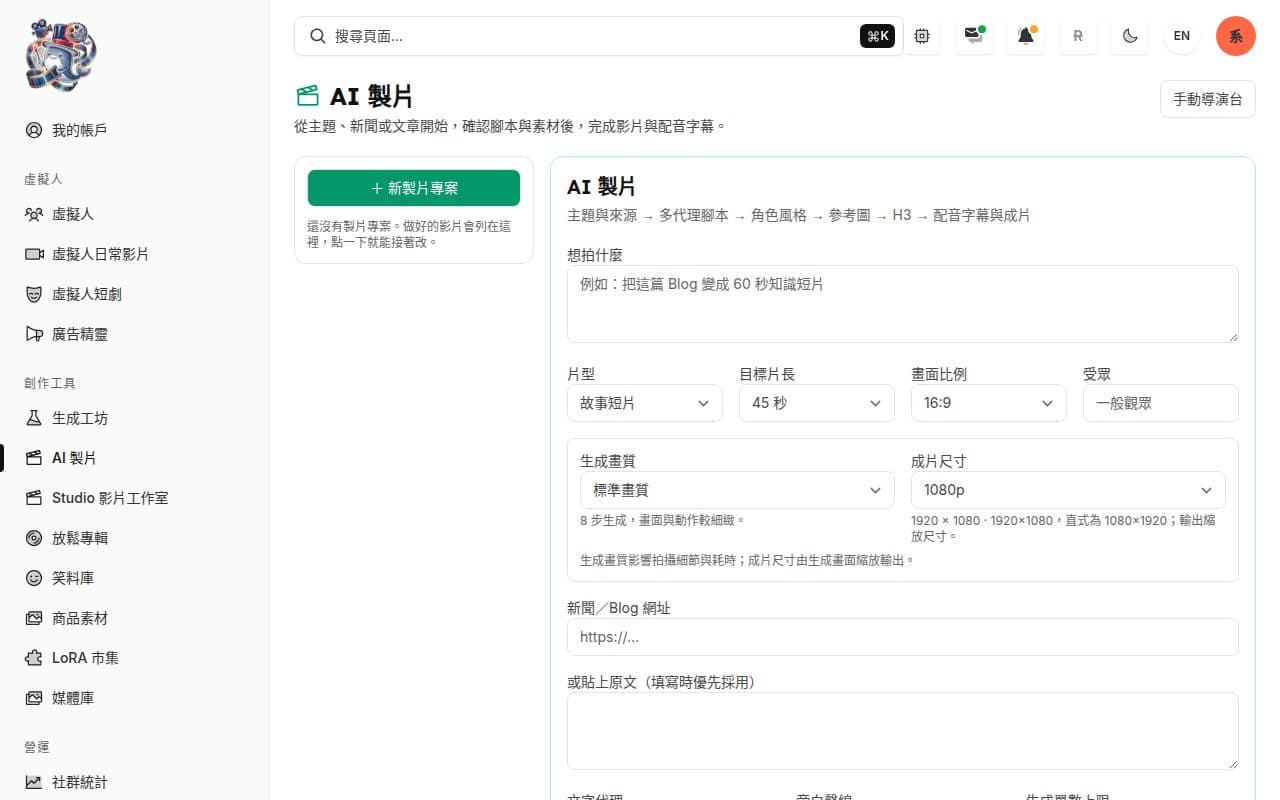Click the Studio 影片工作室 clapperboard icon

(34, 498)
